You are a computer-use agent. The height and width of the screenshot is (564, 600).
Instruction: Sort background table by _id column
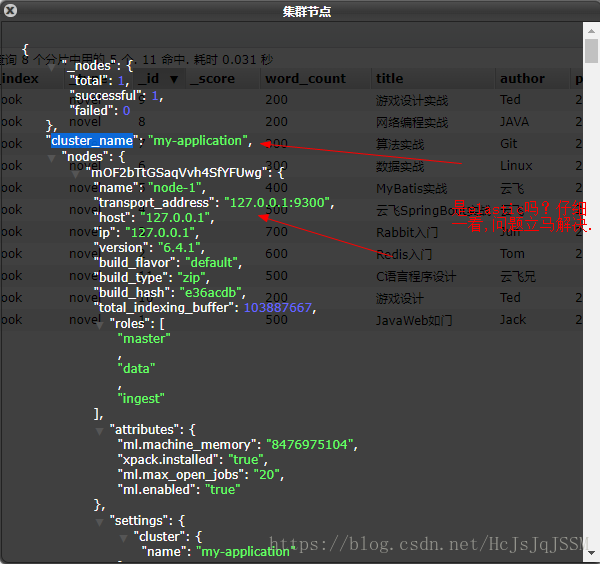coord(160,79)
